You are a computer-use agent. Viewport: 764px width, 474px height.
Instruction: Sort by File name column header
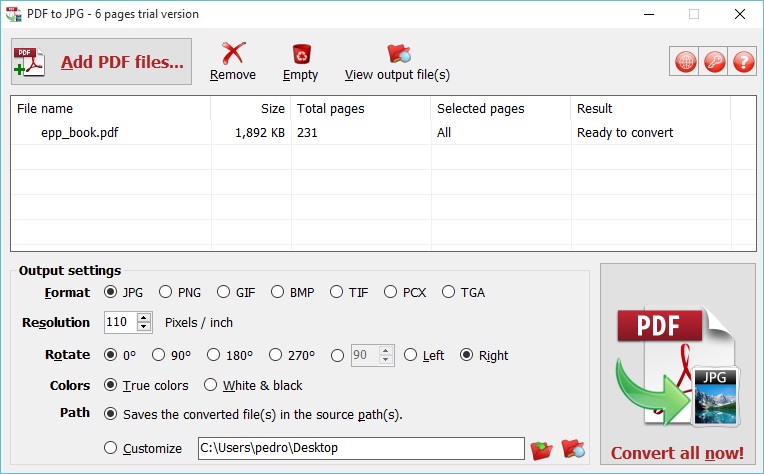coord(111,108)
